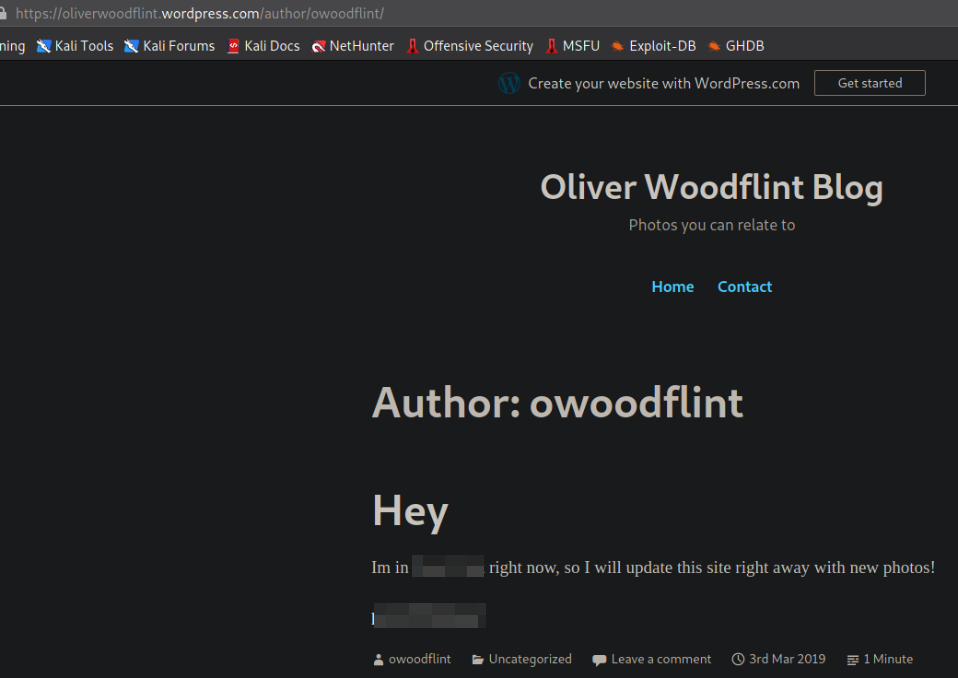
Task: Click the WordPress logo icon
Action: 509,83
